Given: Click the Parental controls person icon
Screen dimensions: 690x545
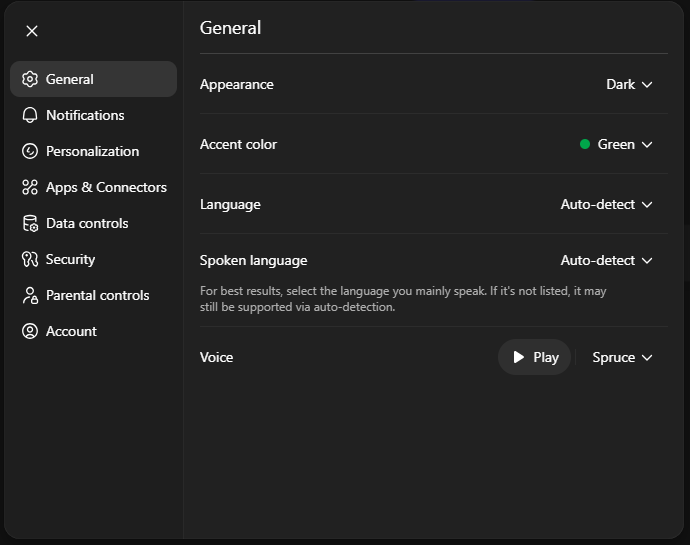Looking at the screenshot, I should tap(30, 295).
